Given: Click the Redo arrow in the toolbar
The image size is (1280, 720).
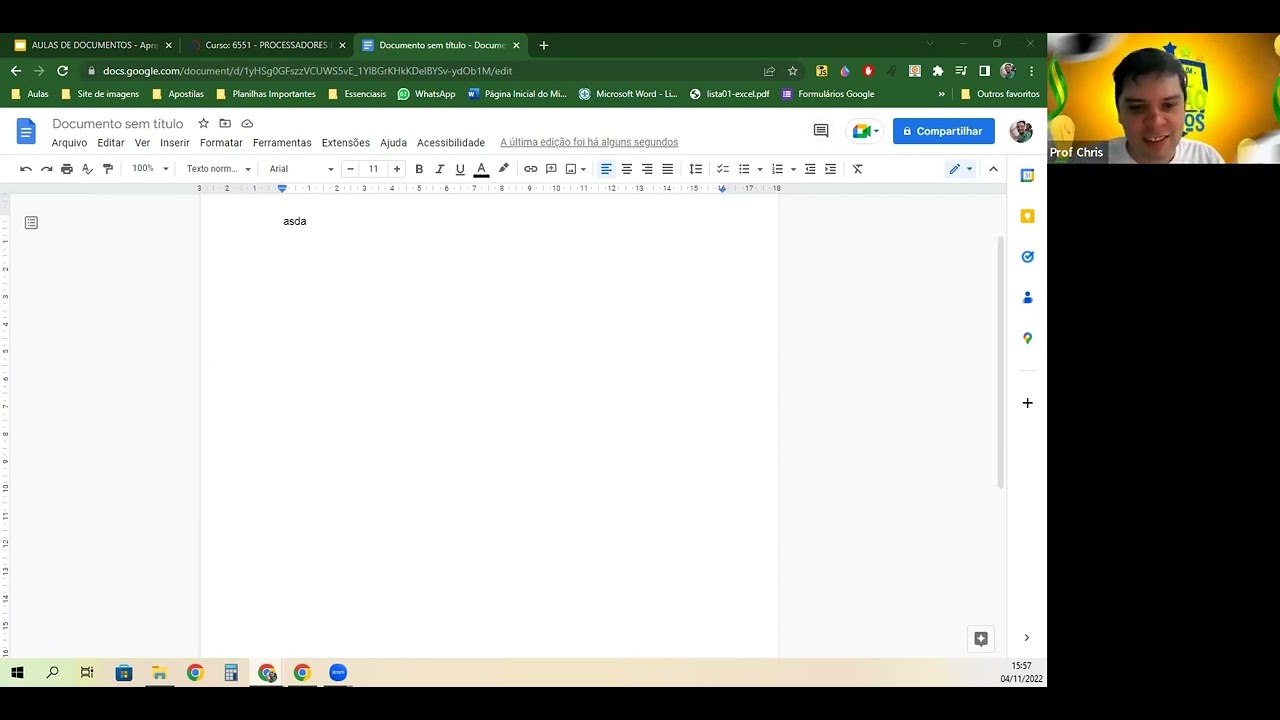Looking at the screenshot, I should tap(46, 169).
